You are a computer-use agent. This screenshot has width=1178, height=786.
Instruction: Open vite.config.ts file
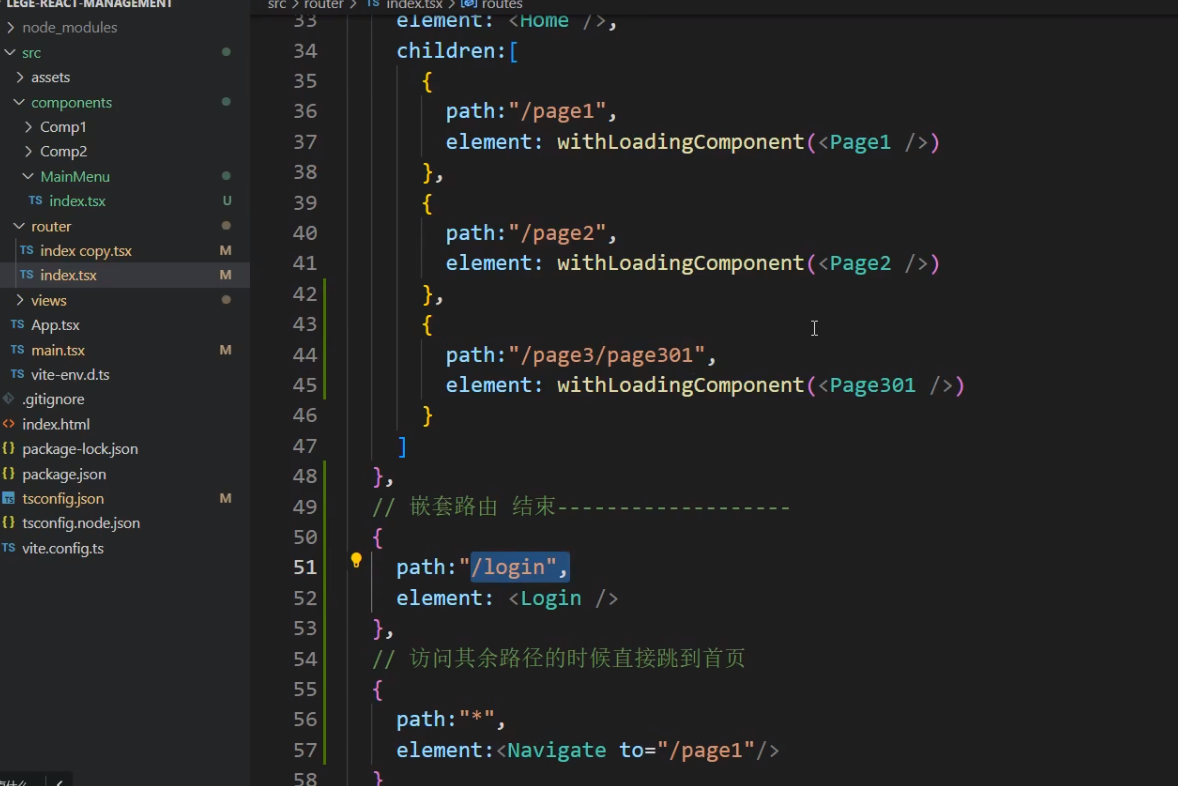pyautogui.click(x=63, y=549)
